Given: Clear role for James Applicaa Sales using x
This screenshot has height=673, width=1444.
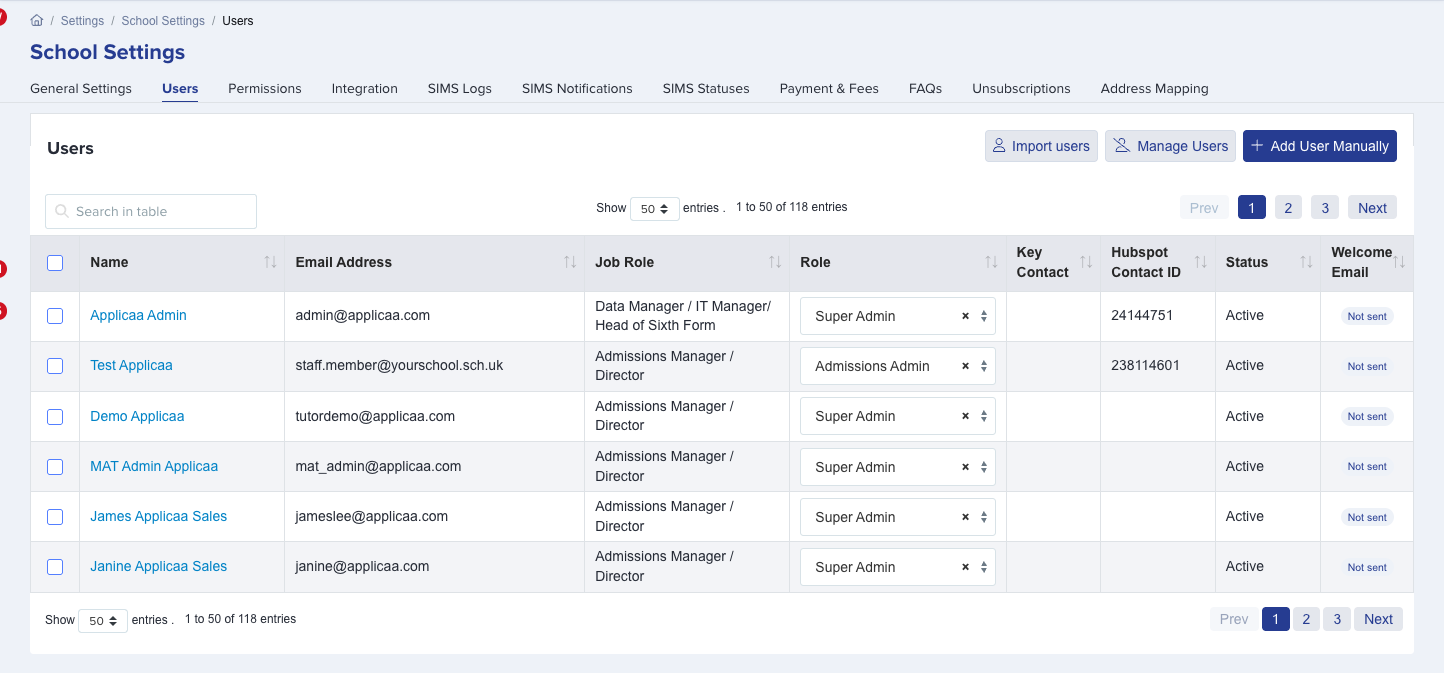Looking at the screenshot, I should (x=965, y=517).
